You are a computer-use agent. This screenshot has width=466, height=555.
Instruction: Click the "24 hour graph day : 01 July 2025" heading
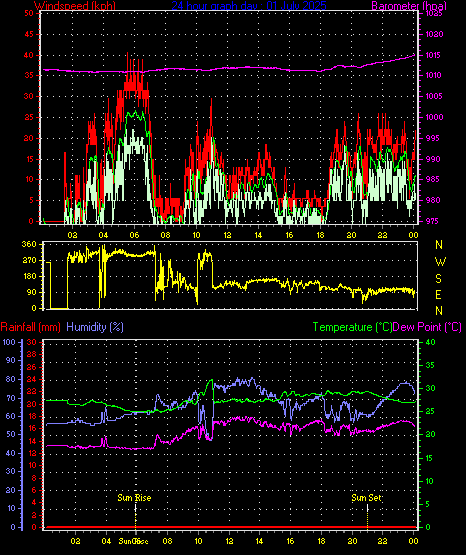pos(249,6)
